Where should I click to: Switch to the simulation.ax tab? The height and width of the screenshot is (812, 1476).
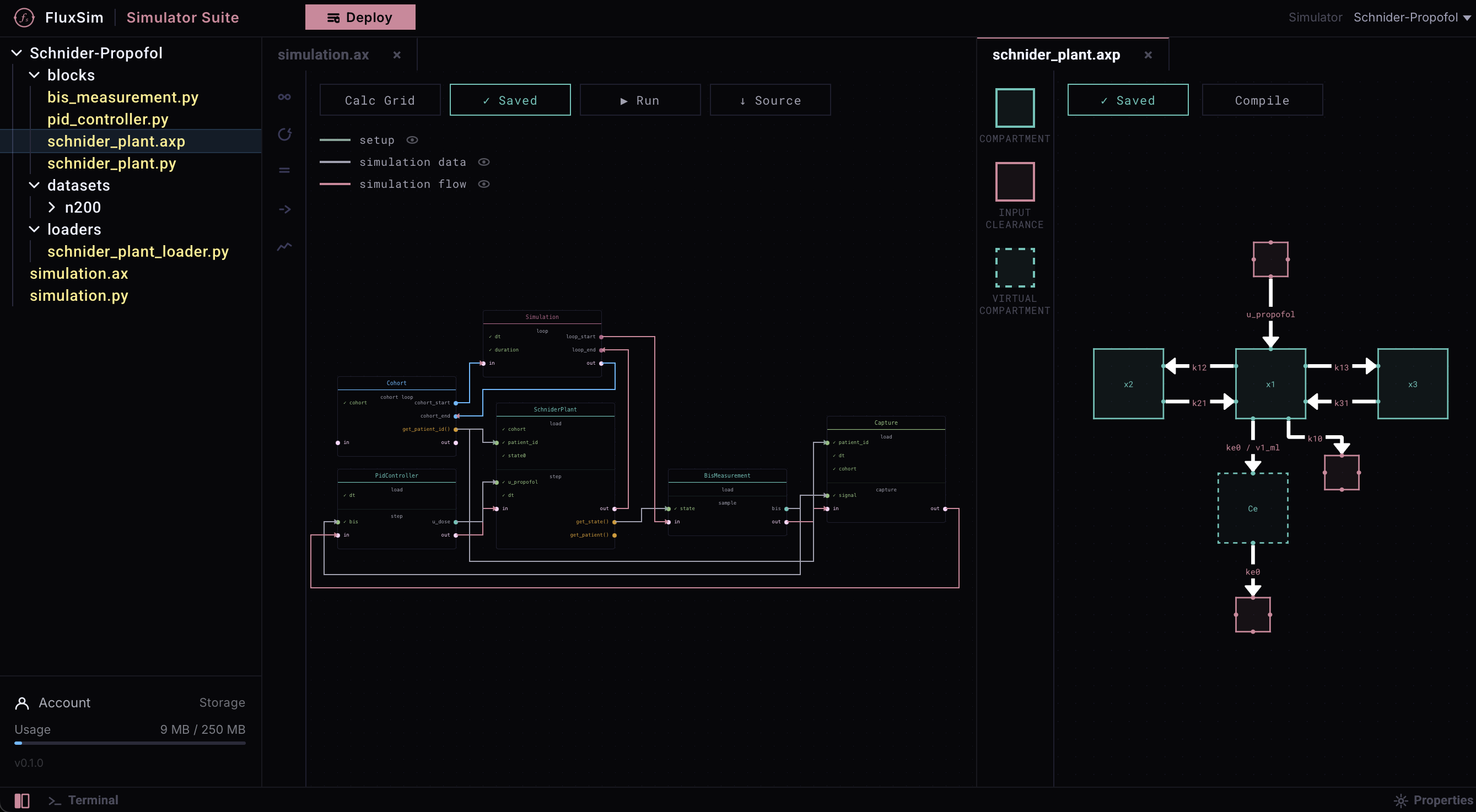click(x=323, y=55)
